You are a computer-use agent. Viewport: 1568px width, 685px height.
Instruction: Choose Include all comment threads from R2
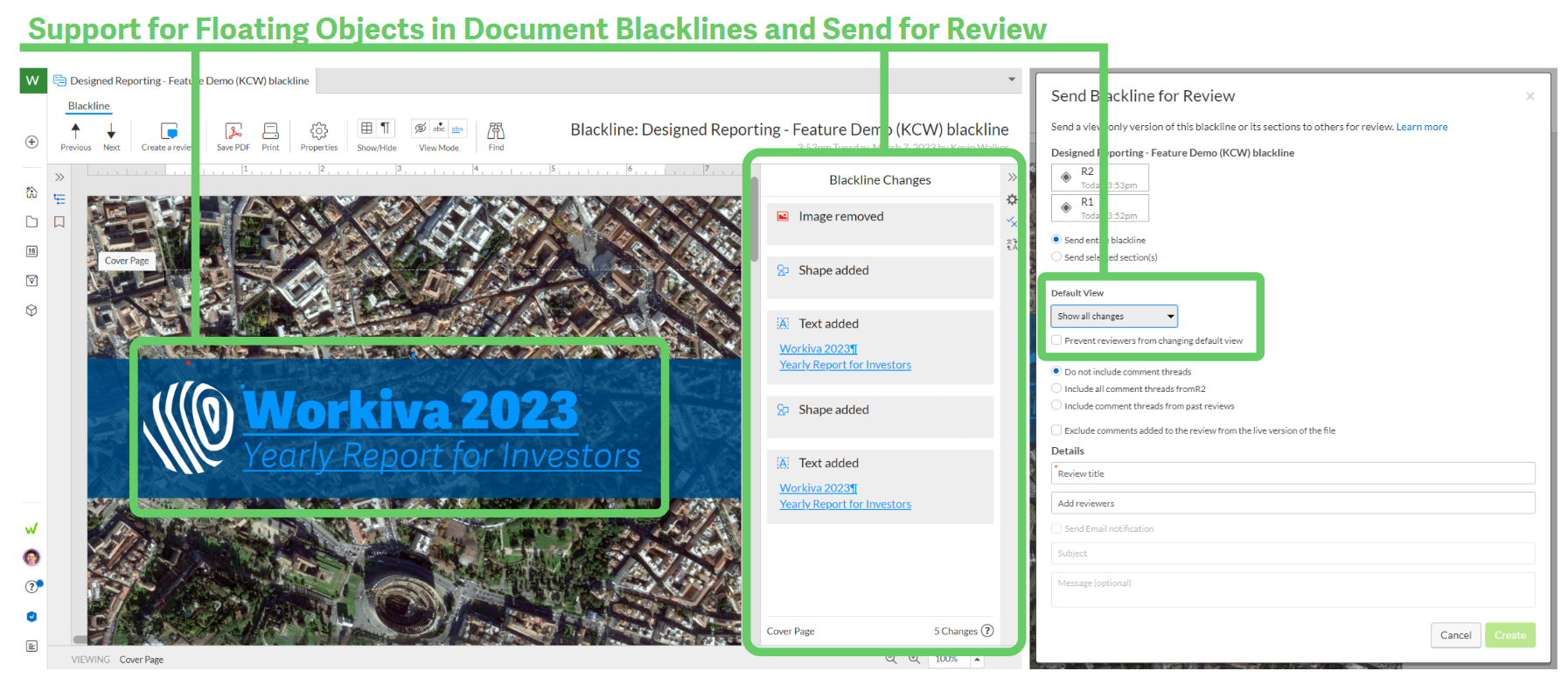[1056, 388]
